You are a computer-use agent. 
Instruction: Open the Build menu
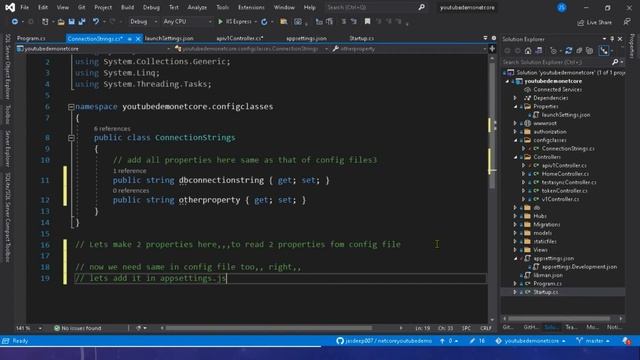pos(127,7)
